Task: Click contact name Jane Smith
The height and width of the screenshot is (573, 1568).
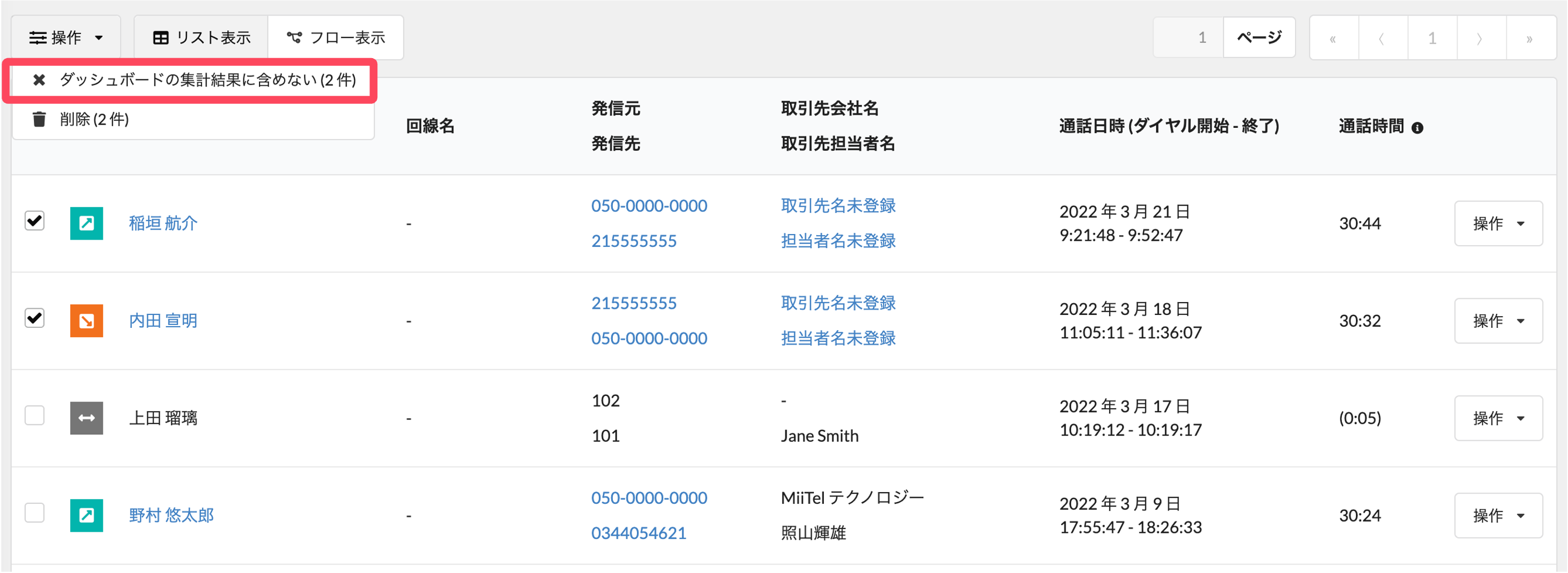Action: pyautogui.click(x=819, y=436)
